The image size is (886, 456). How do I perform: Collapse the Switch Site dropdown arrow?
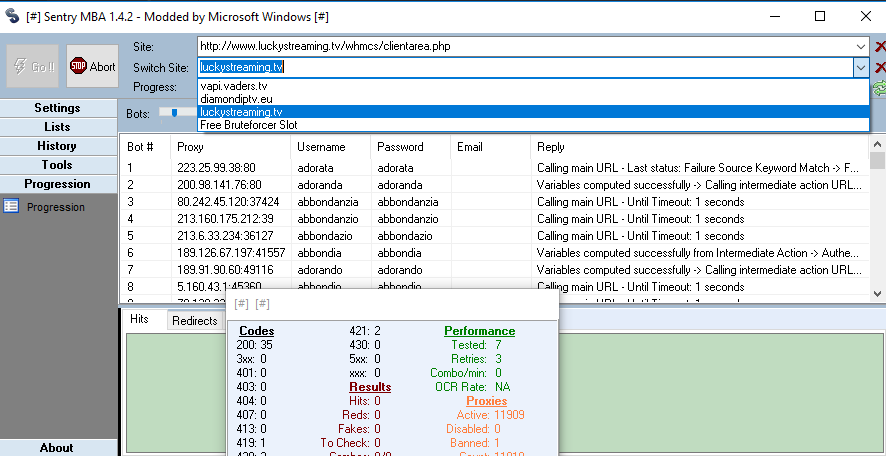coord(860,67)
